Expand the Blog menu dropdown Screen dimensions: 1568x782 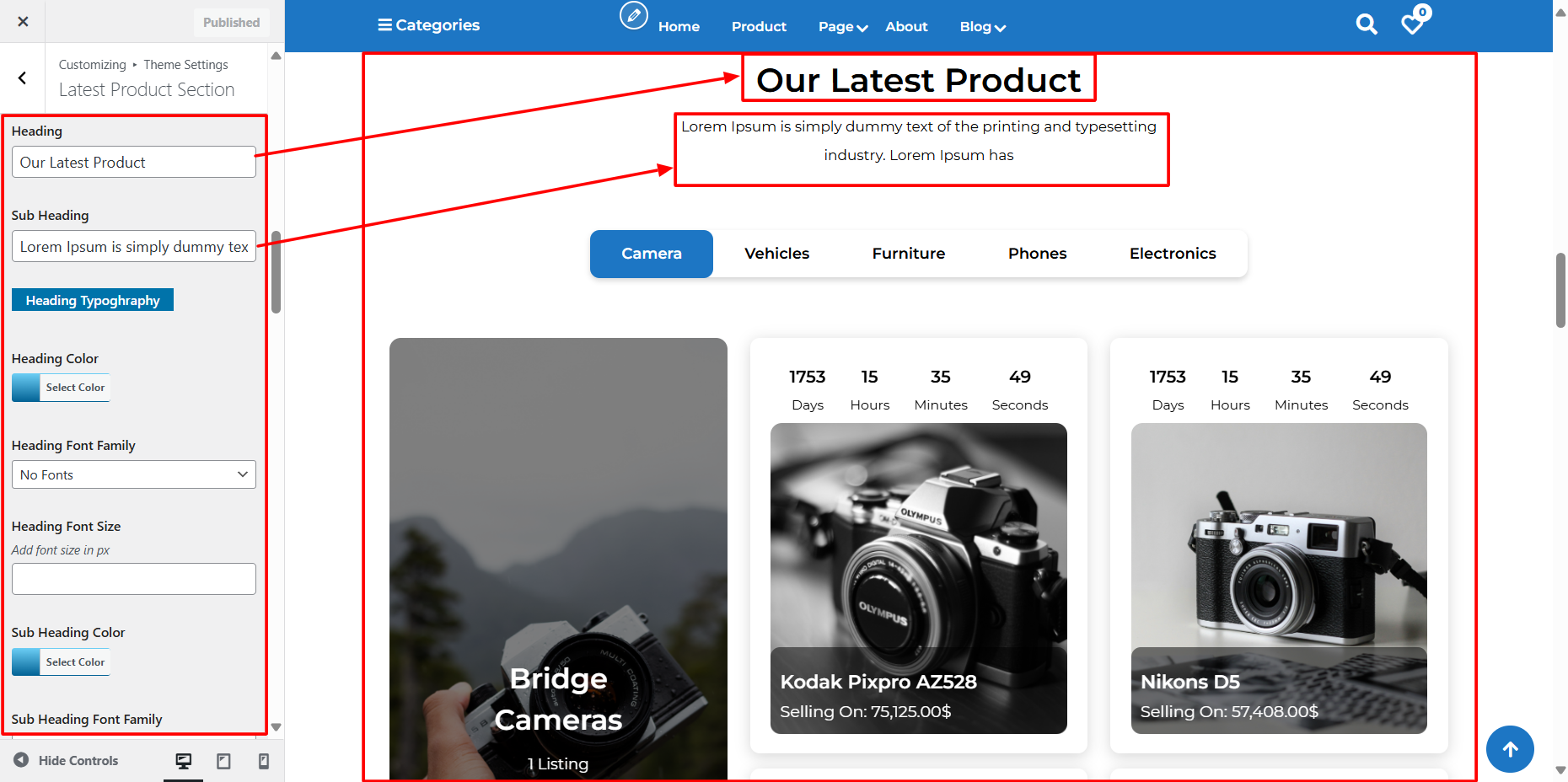[982, 27]
